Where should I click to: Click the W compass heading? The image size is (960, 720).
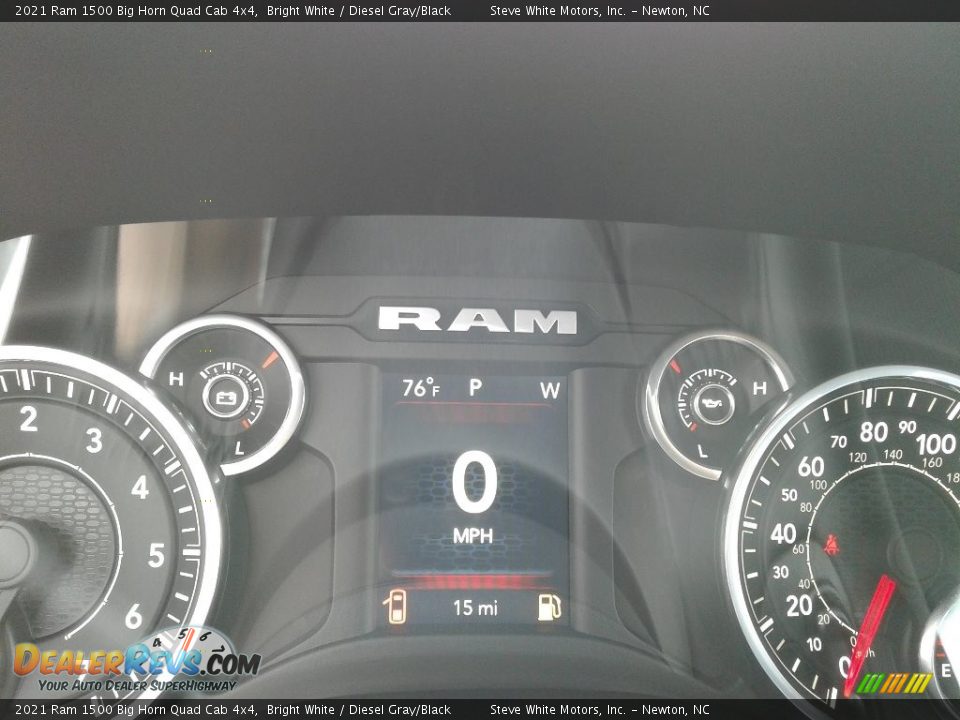(x=549, y=390)
